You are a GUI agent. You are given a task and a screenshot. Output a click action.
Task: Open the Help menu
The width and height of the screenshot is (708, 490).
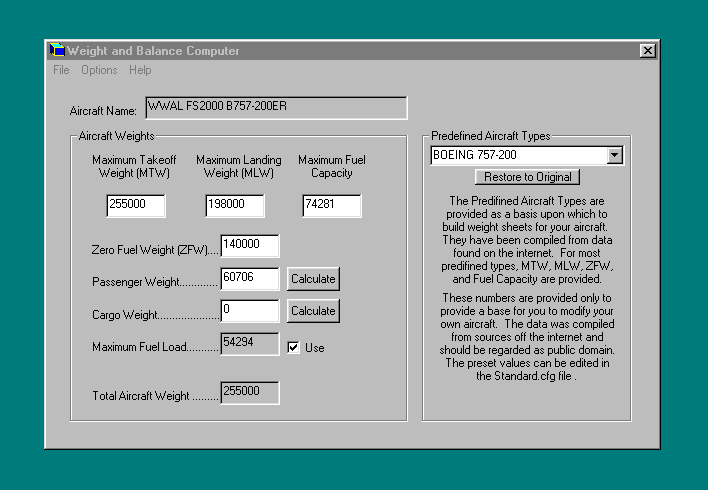(x=140, y=70)
